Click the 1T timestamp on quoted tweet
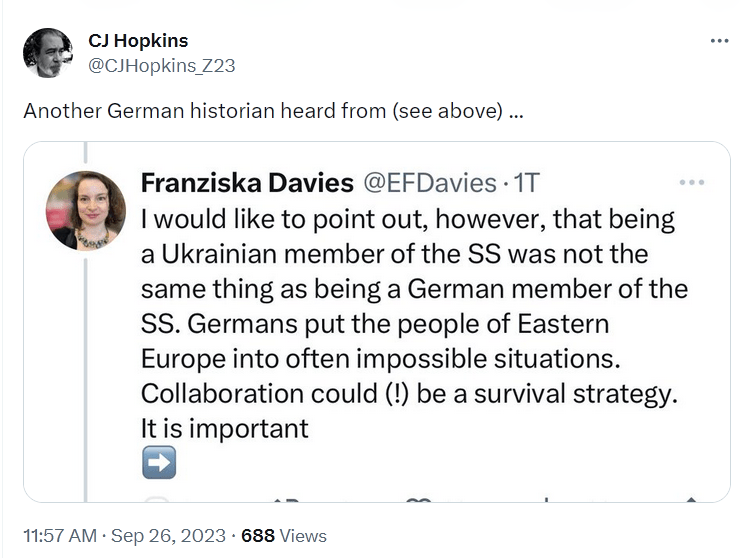 pyautogui.click(x=526, y=183)
